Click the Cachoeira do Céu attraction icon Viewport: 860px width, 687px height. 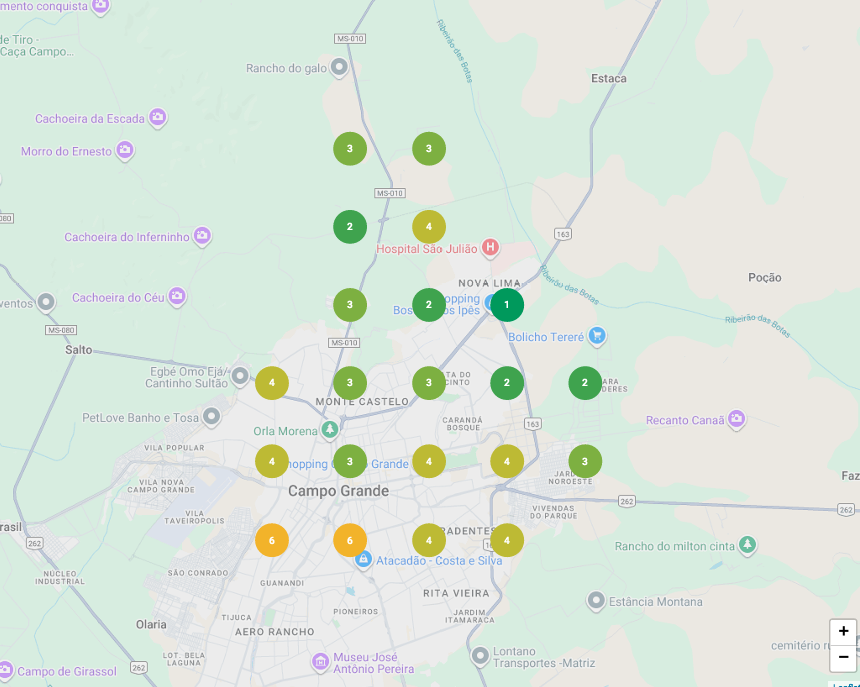pyautogui.click(x=177, y=296)
